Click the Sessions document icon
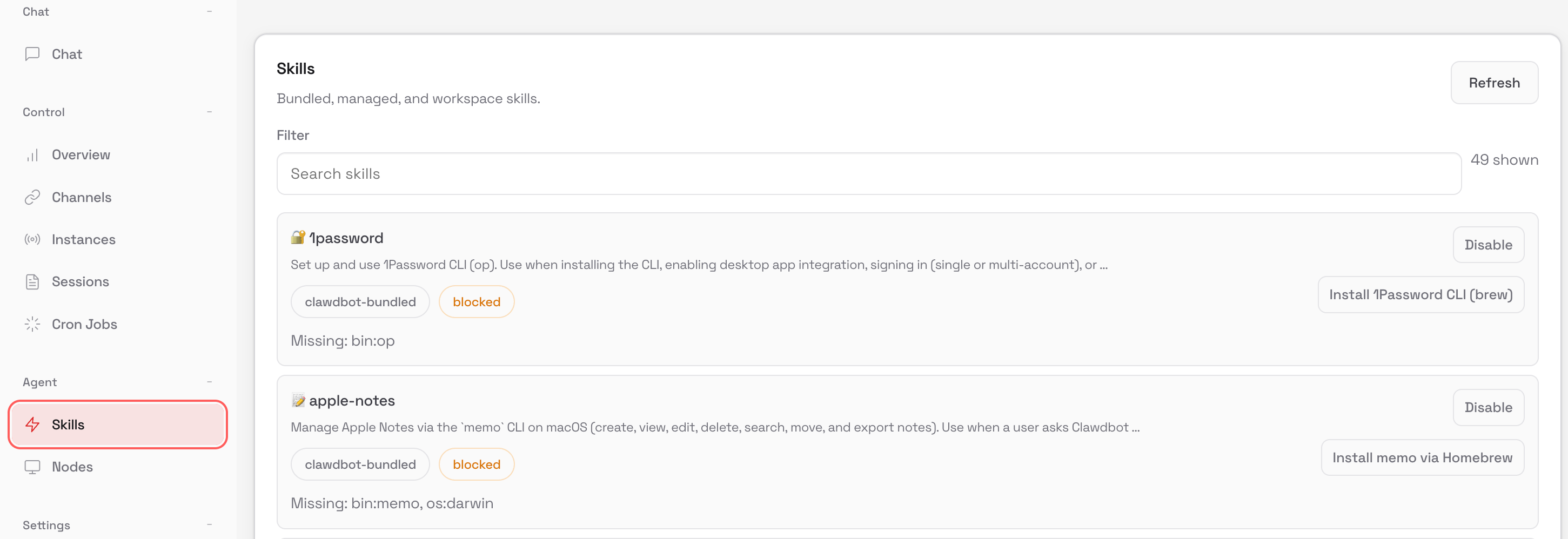This screenshot has height=539, width=1568. [x=32, y=282]
